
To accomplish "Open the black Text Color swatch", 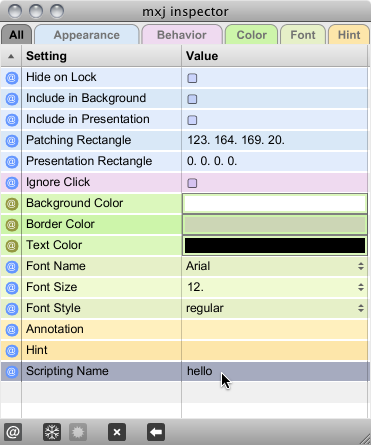I will click(275, 245).
